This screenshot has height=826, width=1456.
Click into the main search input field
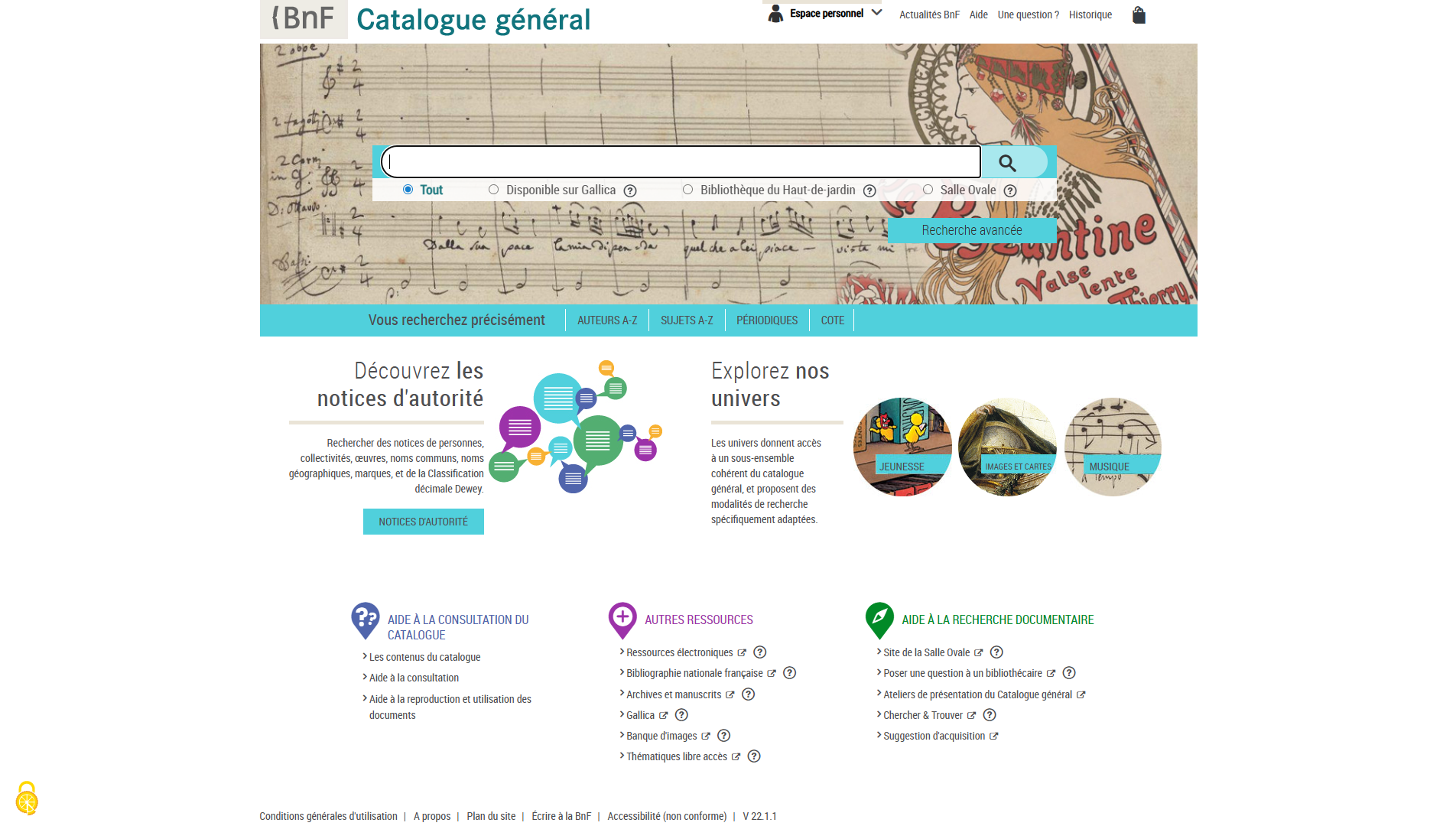pos(681,162)
